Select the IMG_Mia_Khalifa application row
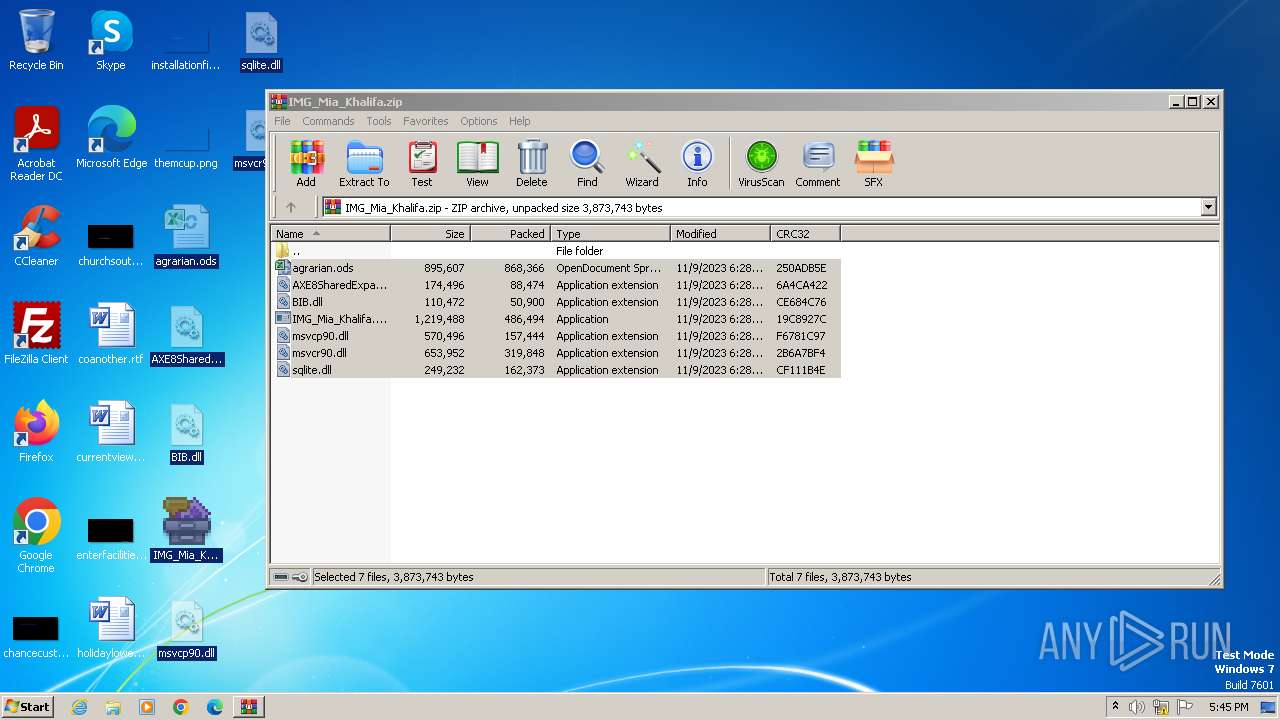Viewport: 1280px width, 720px height. coord(555,319)
